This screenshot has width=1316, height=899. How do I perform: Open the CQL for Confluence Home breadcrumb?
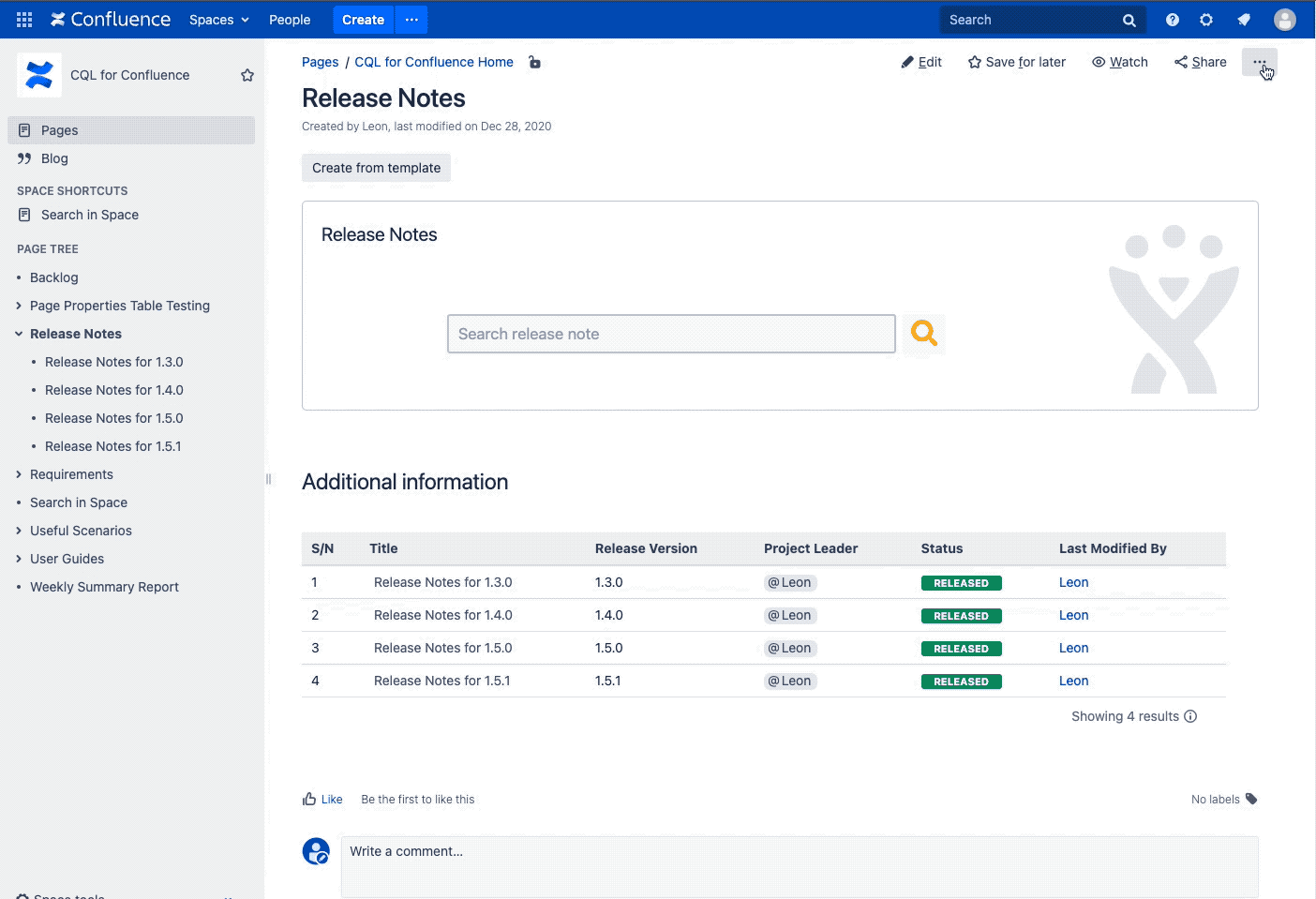coord(433,62)
